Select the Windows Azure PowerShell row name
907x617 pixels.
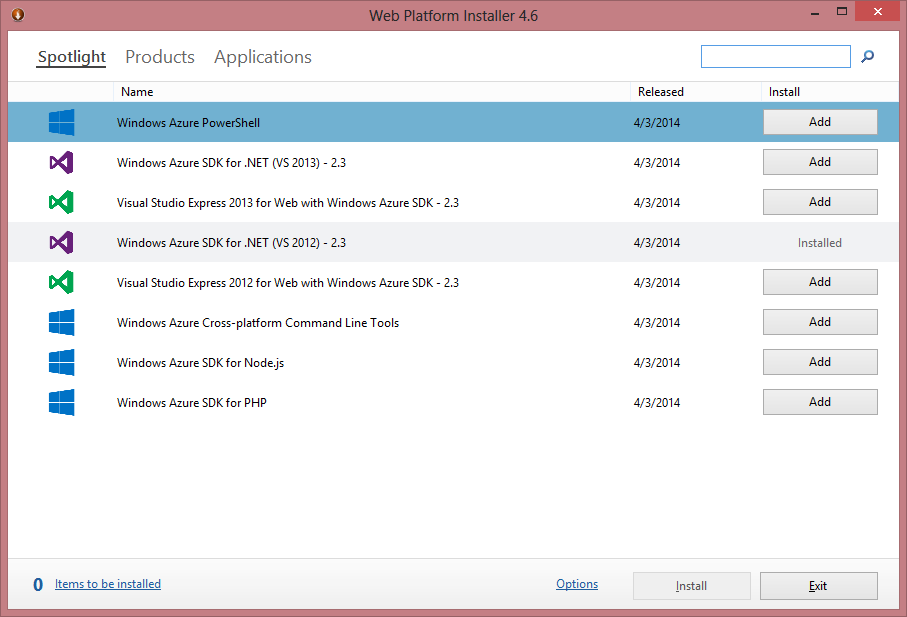pyautogui.click(x=188, y=123)
